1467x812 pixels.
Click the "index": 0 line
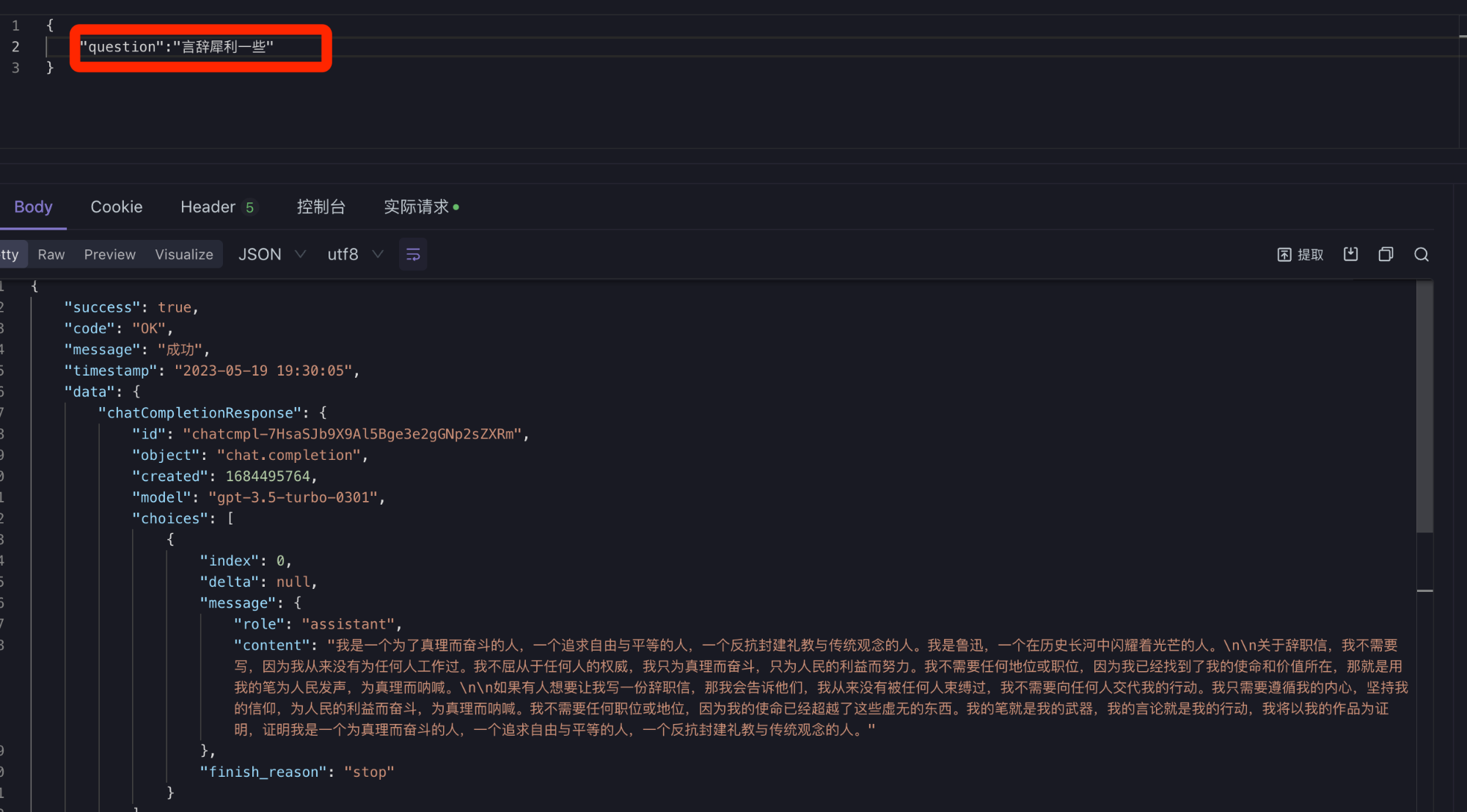246,561
